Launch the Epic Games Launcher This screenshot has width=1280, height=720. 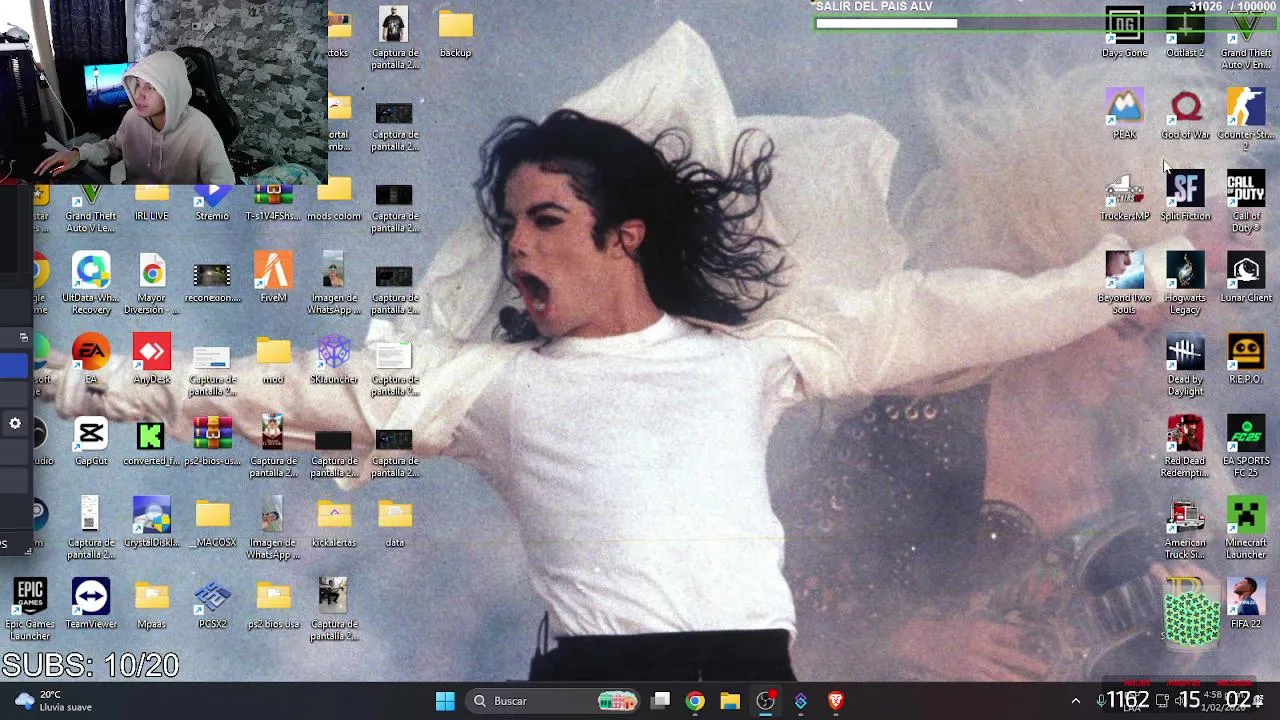pyautogui.click(x=30, y=610)
